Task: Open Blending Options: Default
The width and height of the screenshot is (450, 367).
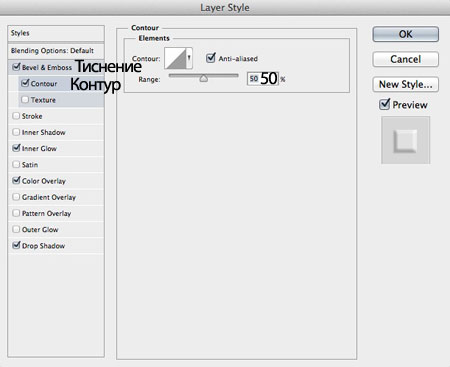Action: [56, 51]
